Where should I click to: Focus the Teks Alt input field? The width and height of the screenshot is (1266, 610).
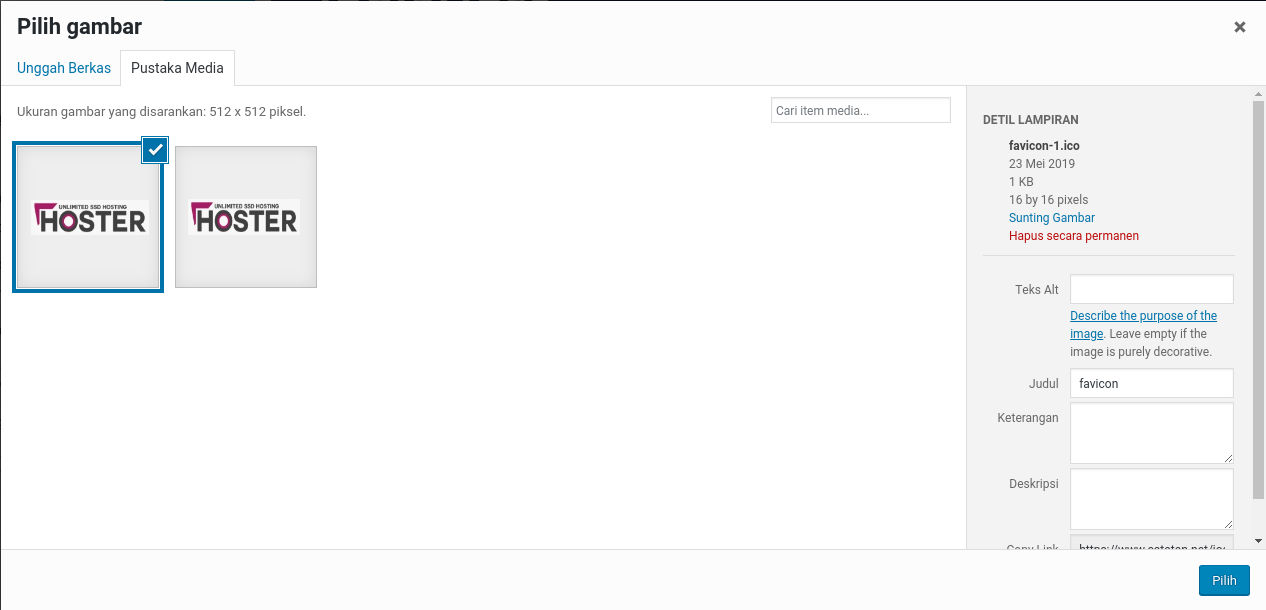click(x=1151, y=289)
